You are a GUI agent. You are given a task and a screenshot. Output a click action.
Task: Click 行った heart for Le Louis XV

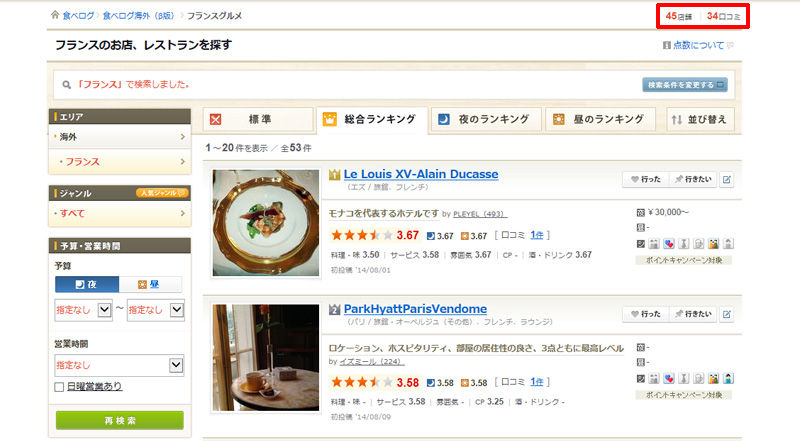(x=645, y=179)
